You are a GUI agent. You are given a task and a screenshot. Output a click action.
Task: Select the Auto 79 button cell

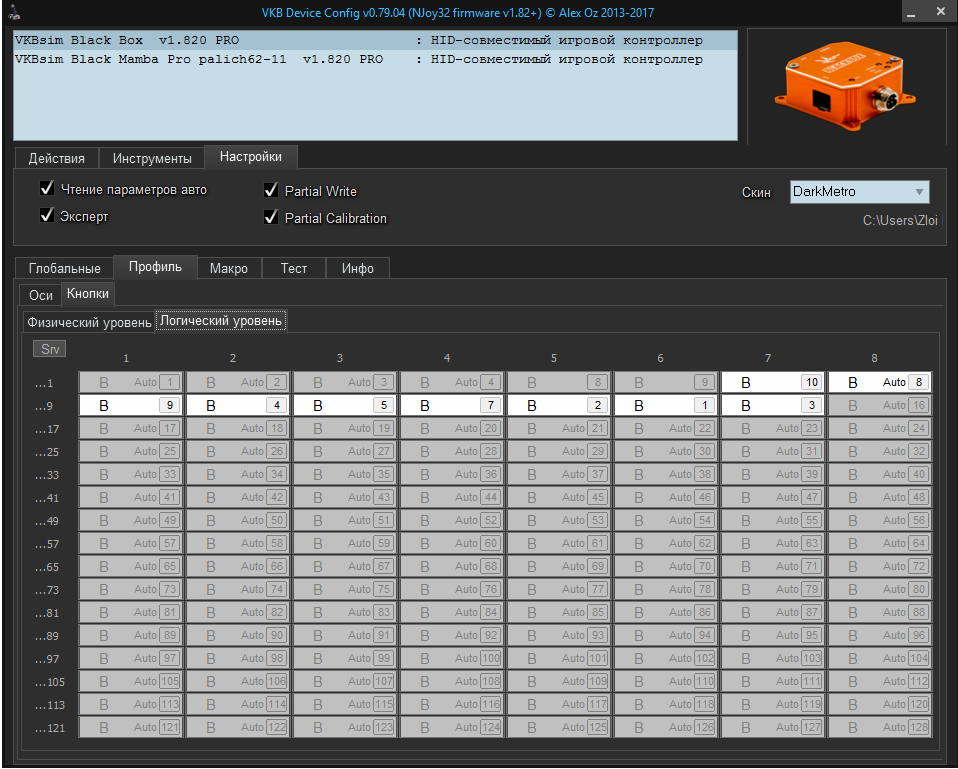773,589
